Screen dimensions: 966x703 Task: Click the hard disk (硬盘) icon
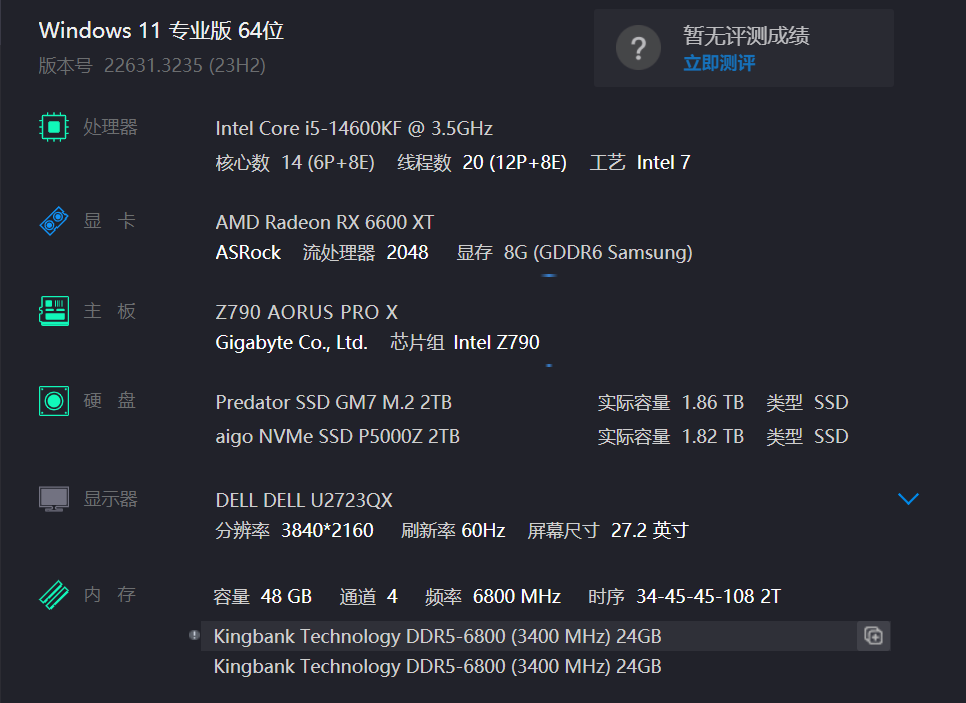(x=53, y=401)
